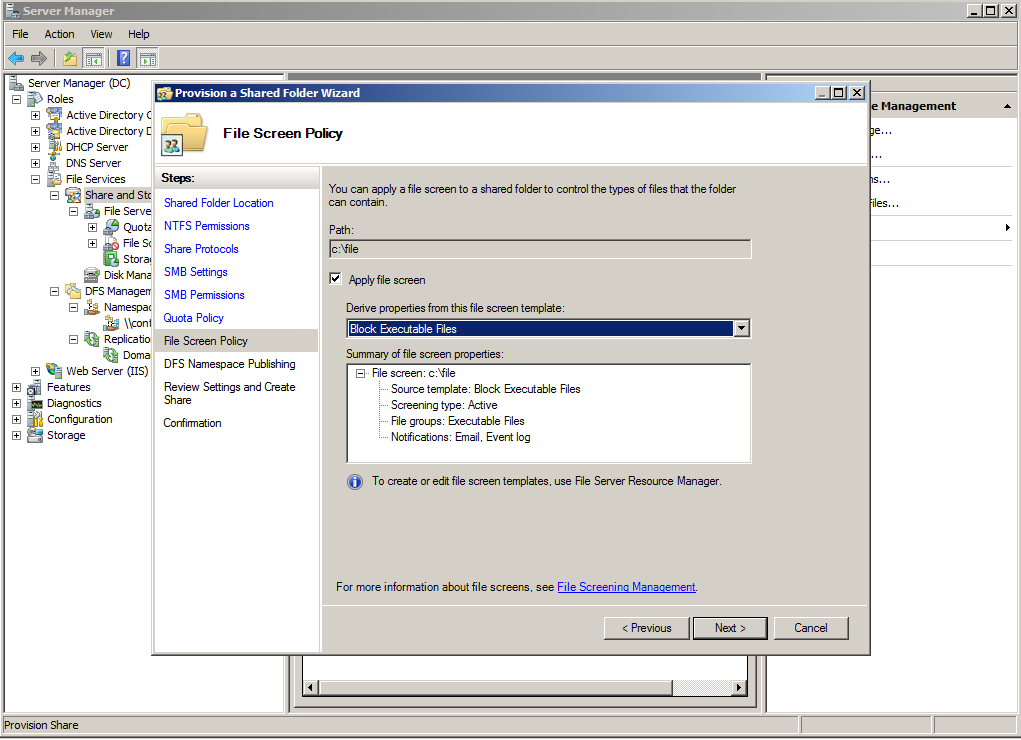Click the actions pane submenu arrow

[x=1007, y=227]
